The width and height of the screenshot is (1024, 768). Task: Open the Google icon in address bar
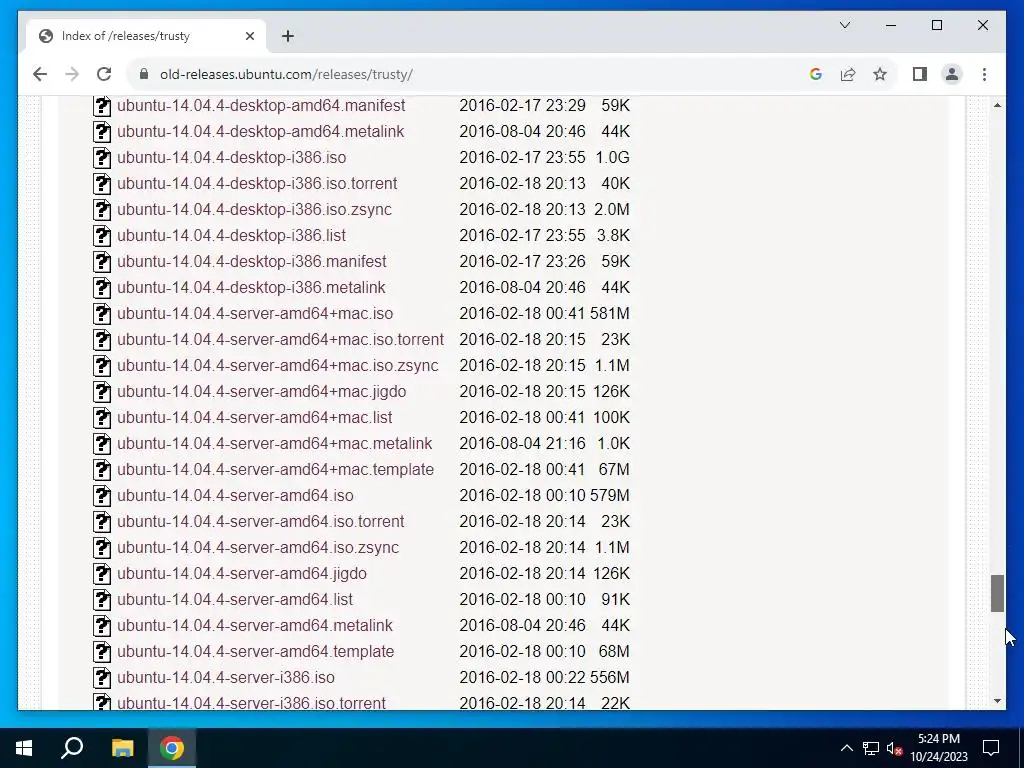point(815,74)
